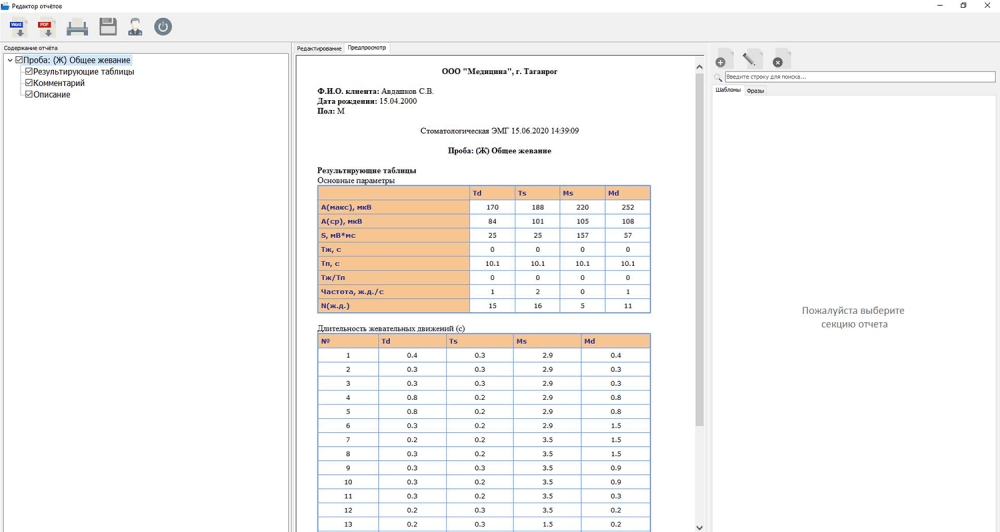Image resolution: width=1000 pixels, height=532 pixels.
Task: Uncheck the Результирующие таблицы checkbox
Action: 29,72
